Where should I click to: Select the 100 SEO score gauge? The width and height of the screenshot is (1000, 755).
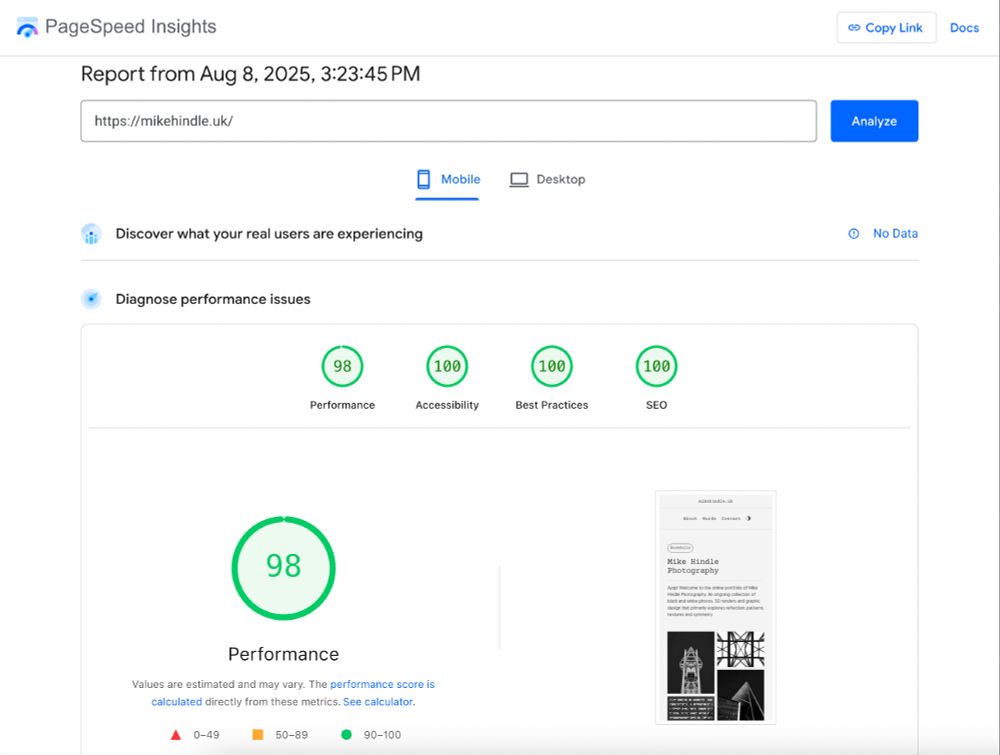(656, 366)
